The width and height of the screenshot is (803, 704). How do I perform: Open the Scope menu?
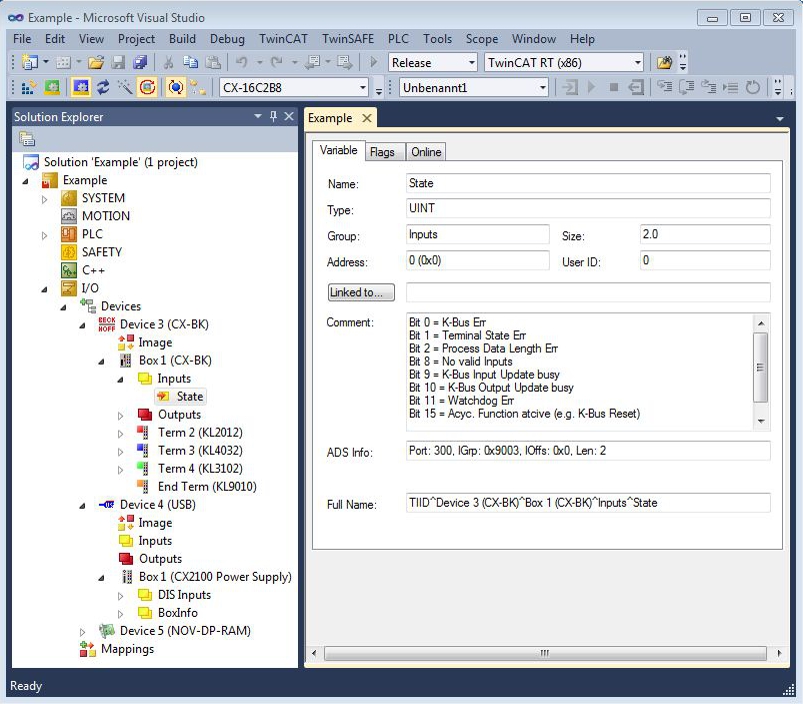pyautogui.click(x=482, y=39)
